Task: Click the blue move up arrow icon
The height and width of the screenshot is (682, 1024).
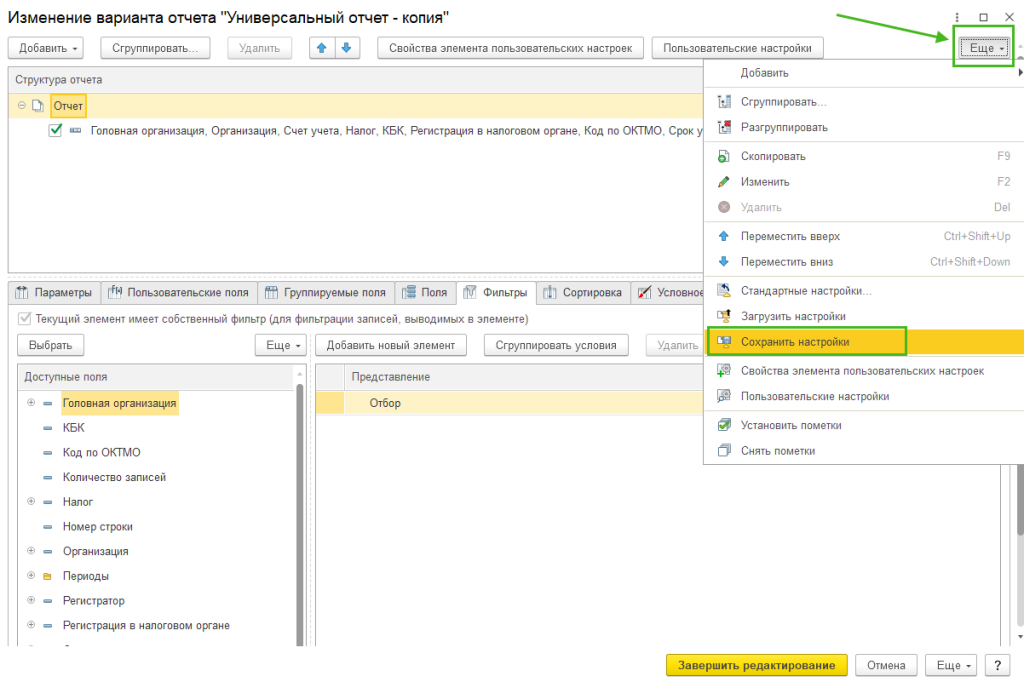Action: pyautogui.click(x=322, y=48)
